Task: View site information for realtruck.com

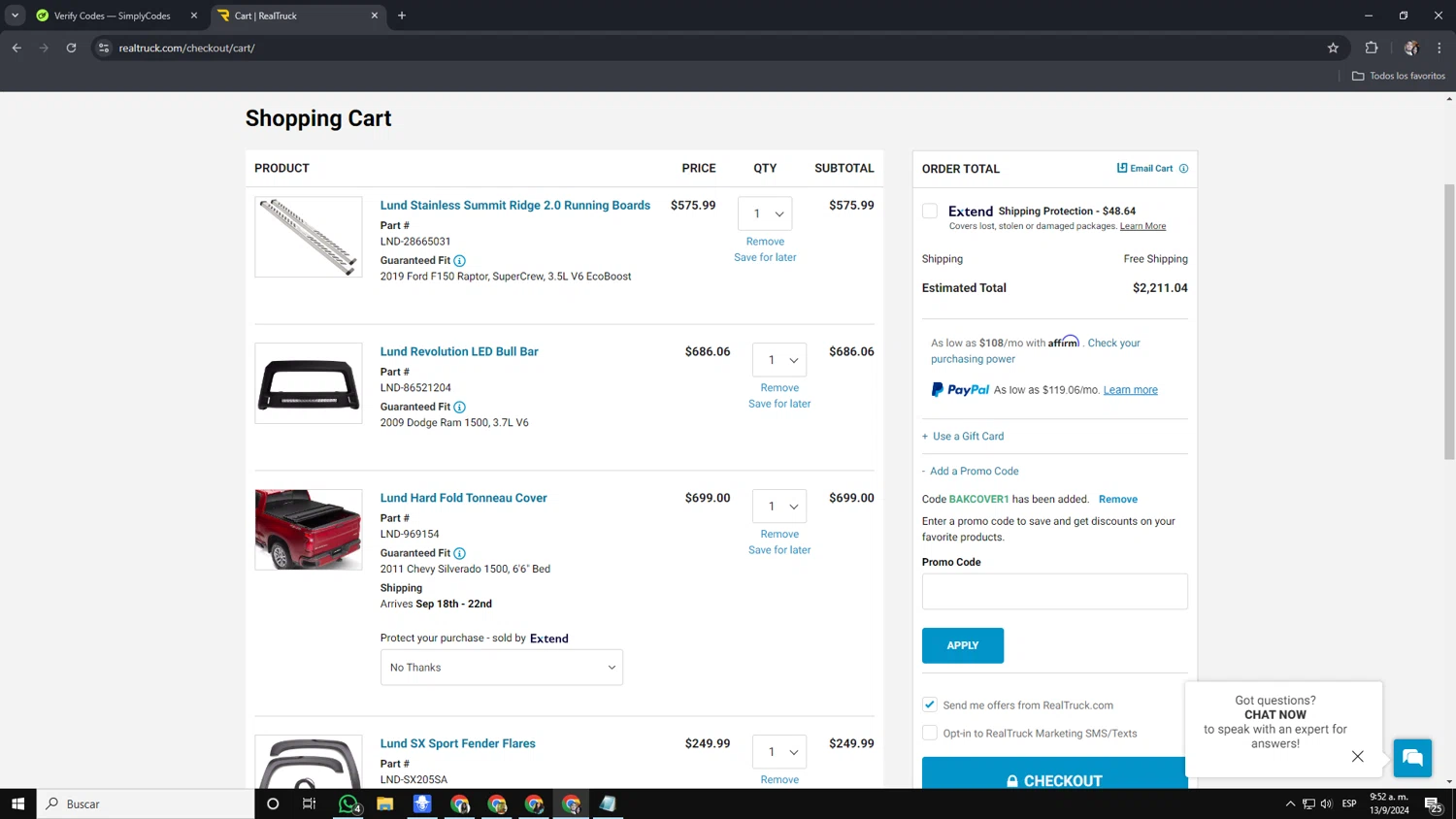Action: (x=104, y=48)
